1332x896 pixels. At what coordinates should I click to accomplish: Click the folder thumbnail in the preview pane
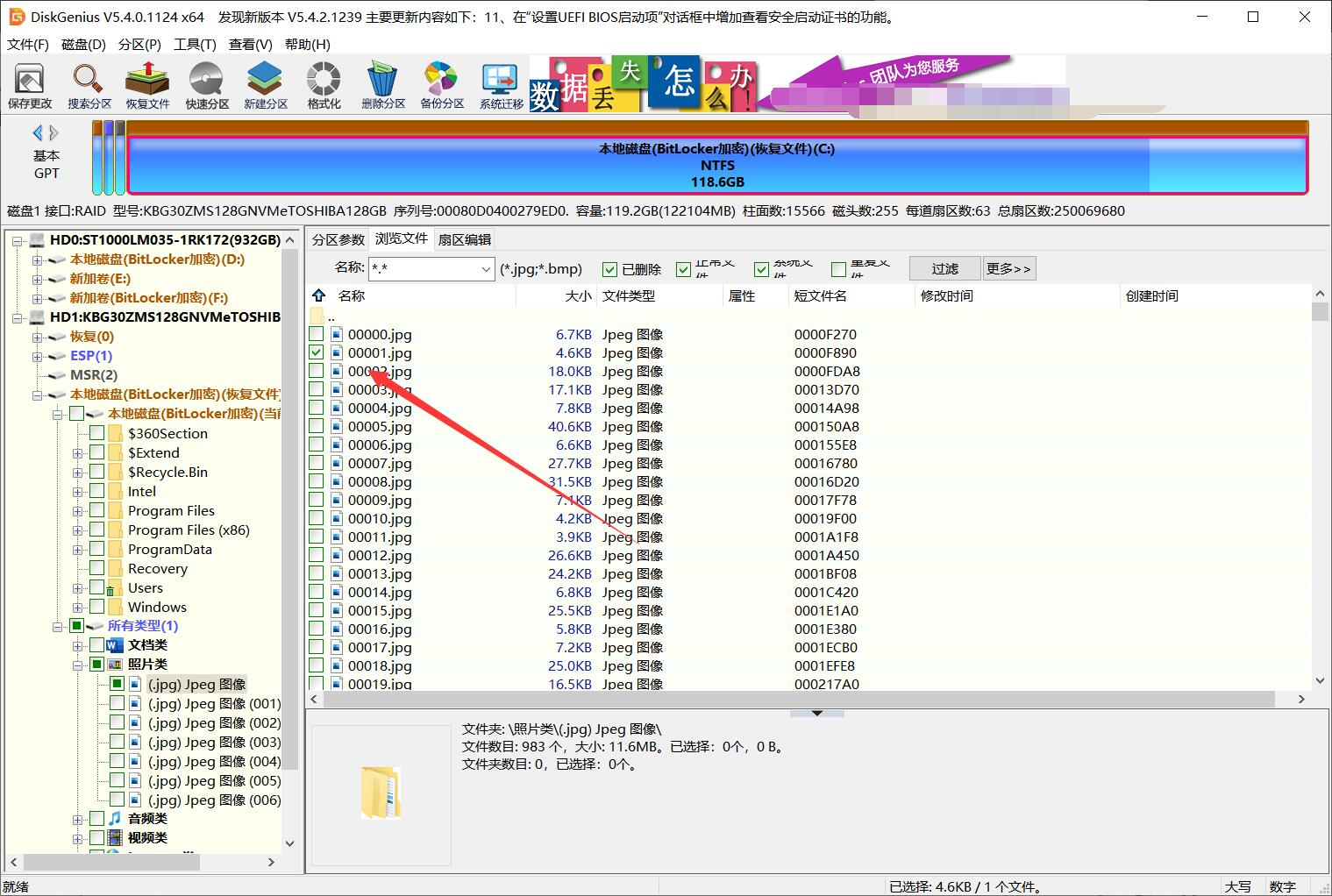(x=381, y=793)
